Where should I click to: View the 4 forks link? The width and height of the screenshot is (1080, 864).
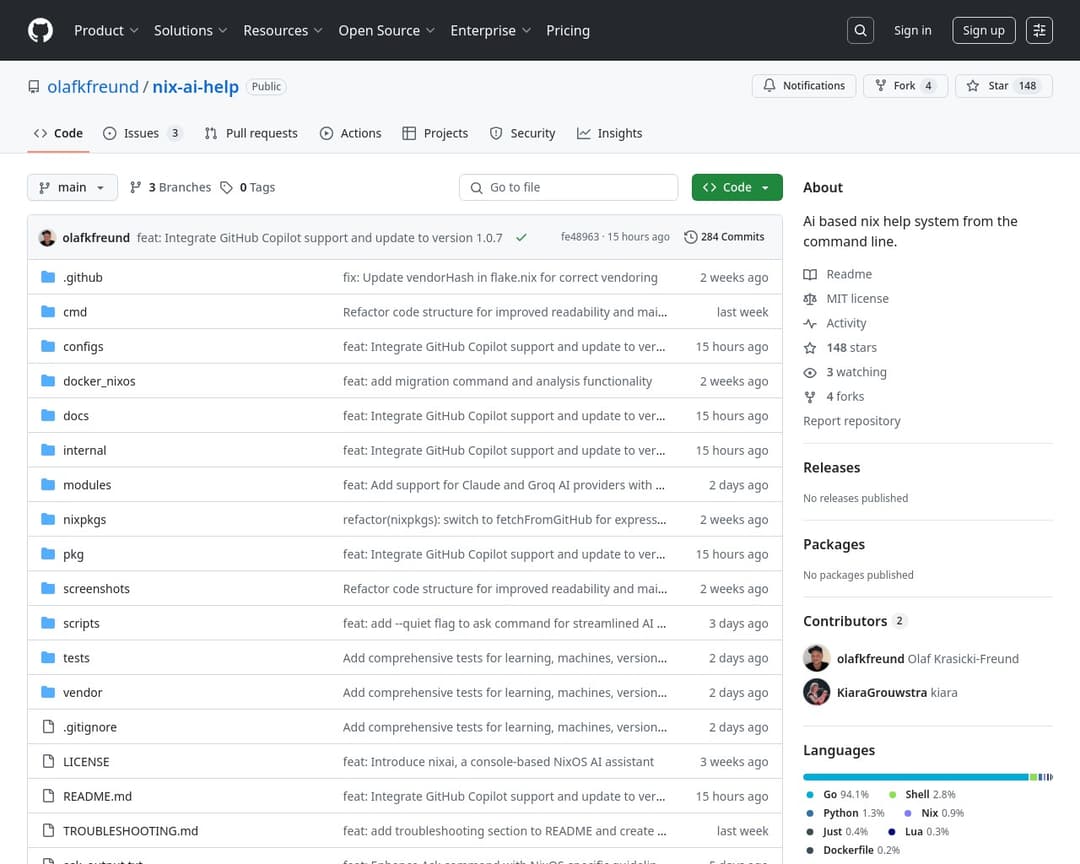coord(834,396)
